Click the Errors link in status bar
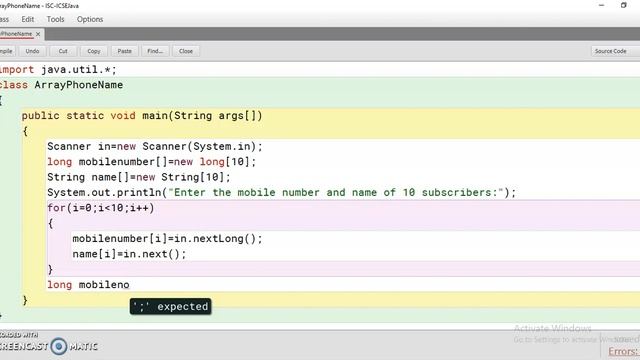Screen dimensions: 640x360 (x=624, y=351)
